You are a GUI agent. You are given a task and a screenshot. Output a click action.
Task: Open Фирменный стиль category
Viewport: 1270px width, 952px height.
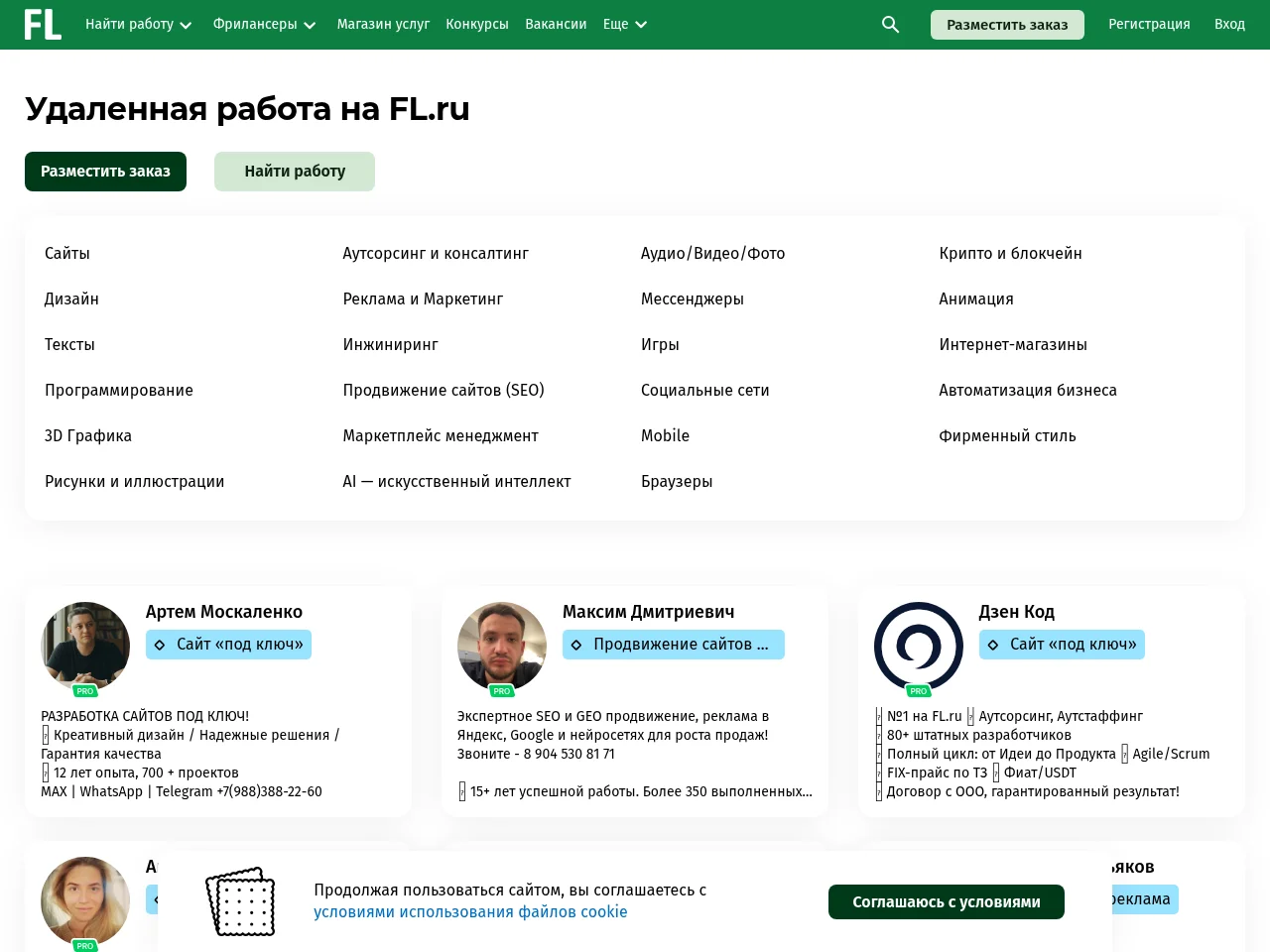(x=1007, y=436)
